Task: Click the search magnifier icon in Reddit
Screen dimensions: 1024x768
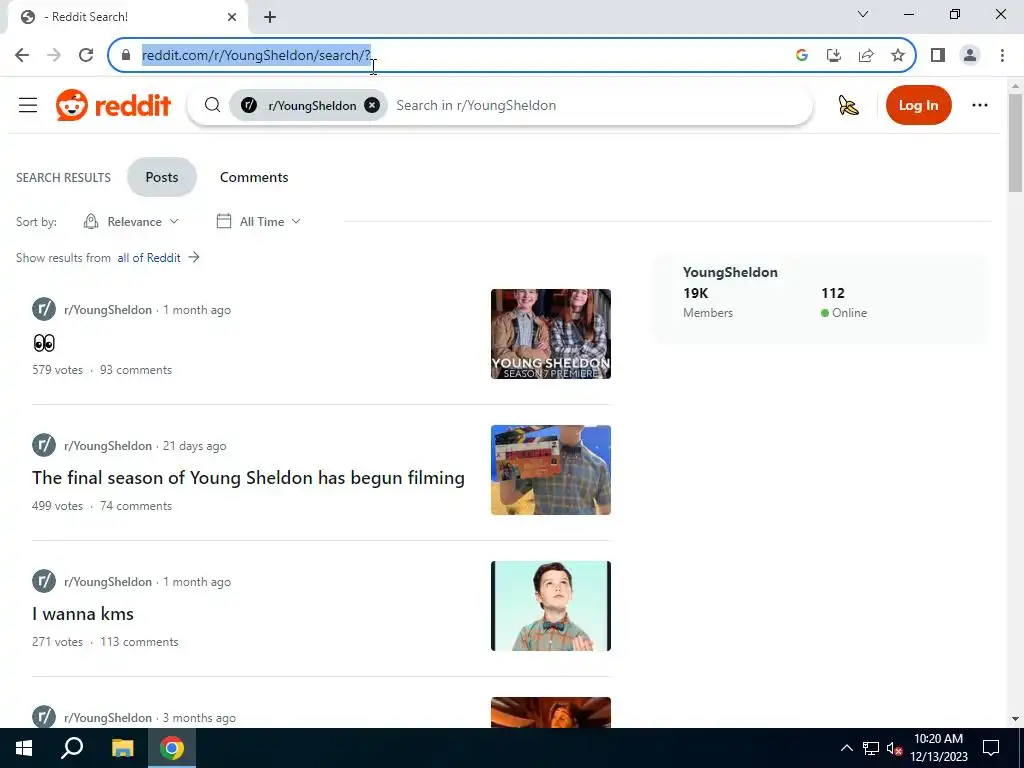Action: (x=212, y=105)
